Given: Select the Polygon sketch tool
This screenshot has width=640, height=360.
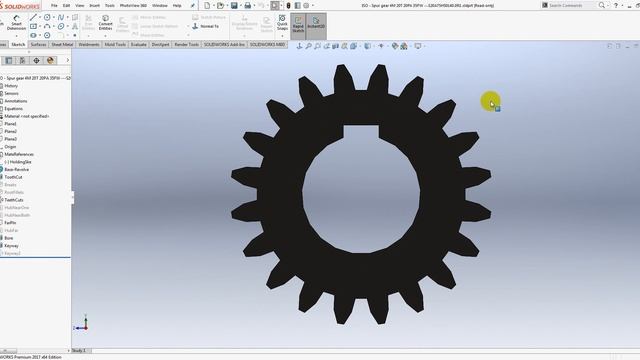Looking at the screenshot, I should (x=47, y=35).
